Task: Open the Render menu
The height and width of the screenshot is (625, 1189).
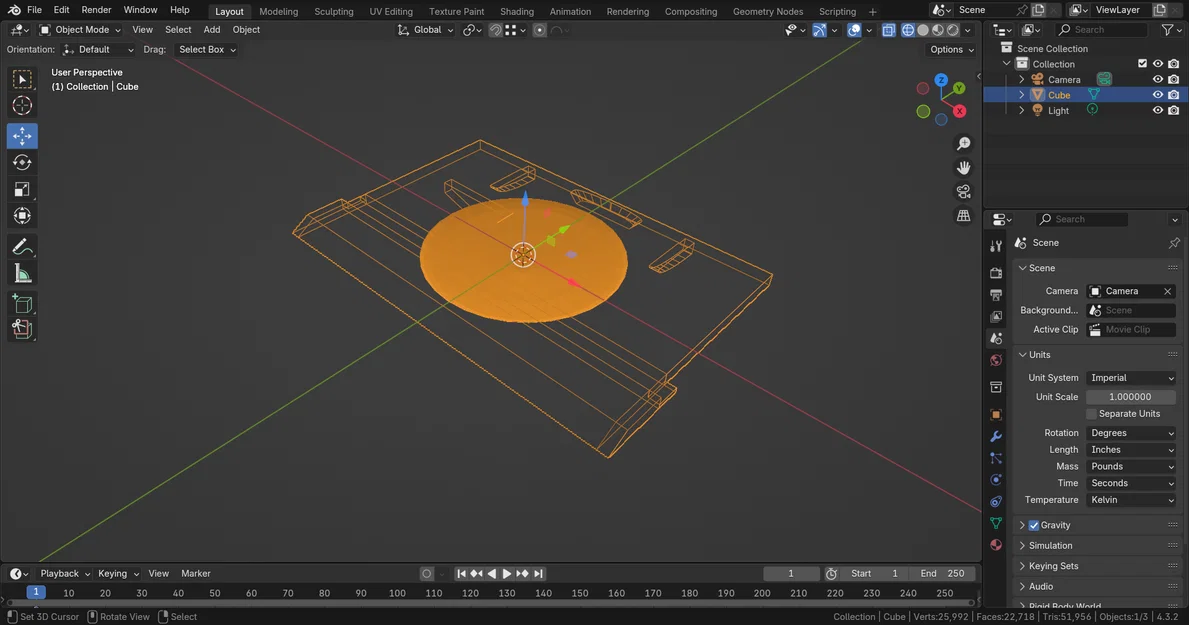Action: (96, 10)
